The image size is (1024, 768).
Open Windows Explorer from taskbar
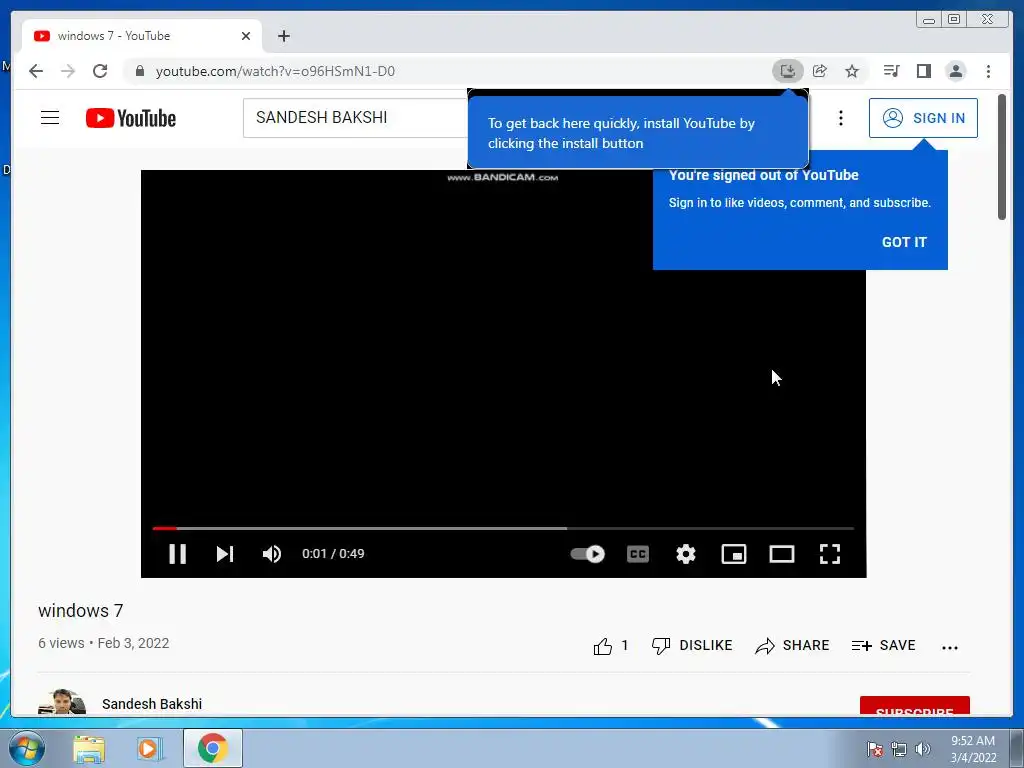coord(89,748)
